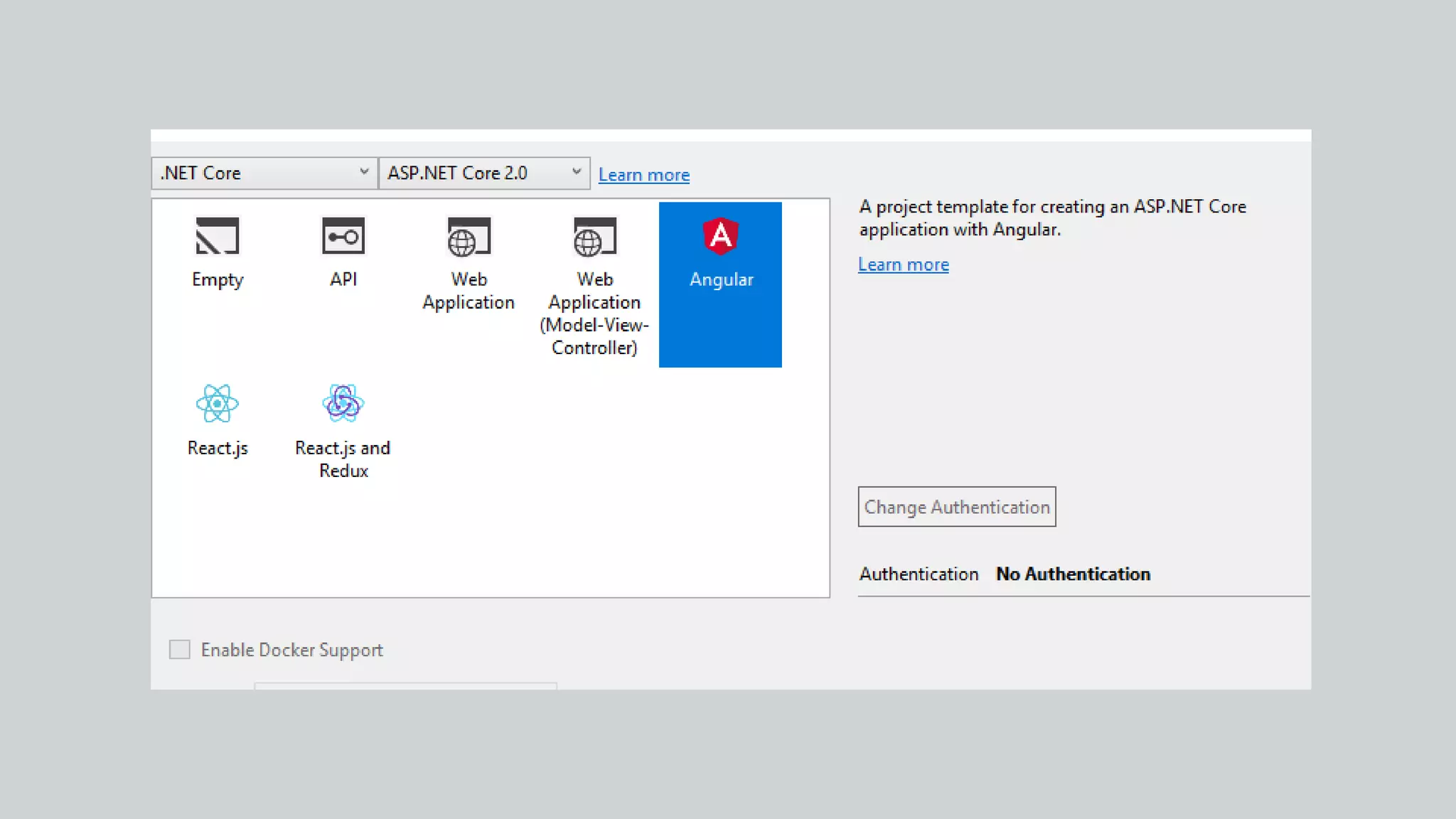Select the Empty project template icon
The image size is (1456, 819).
[x=218, y=236]
